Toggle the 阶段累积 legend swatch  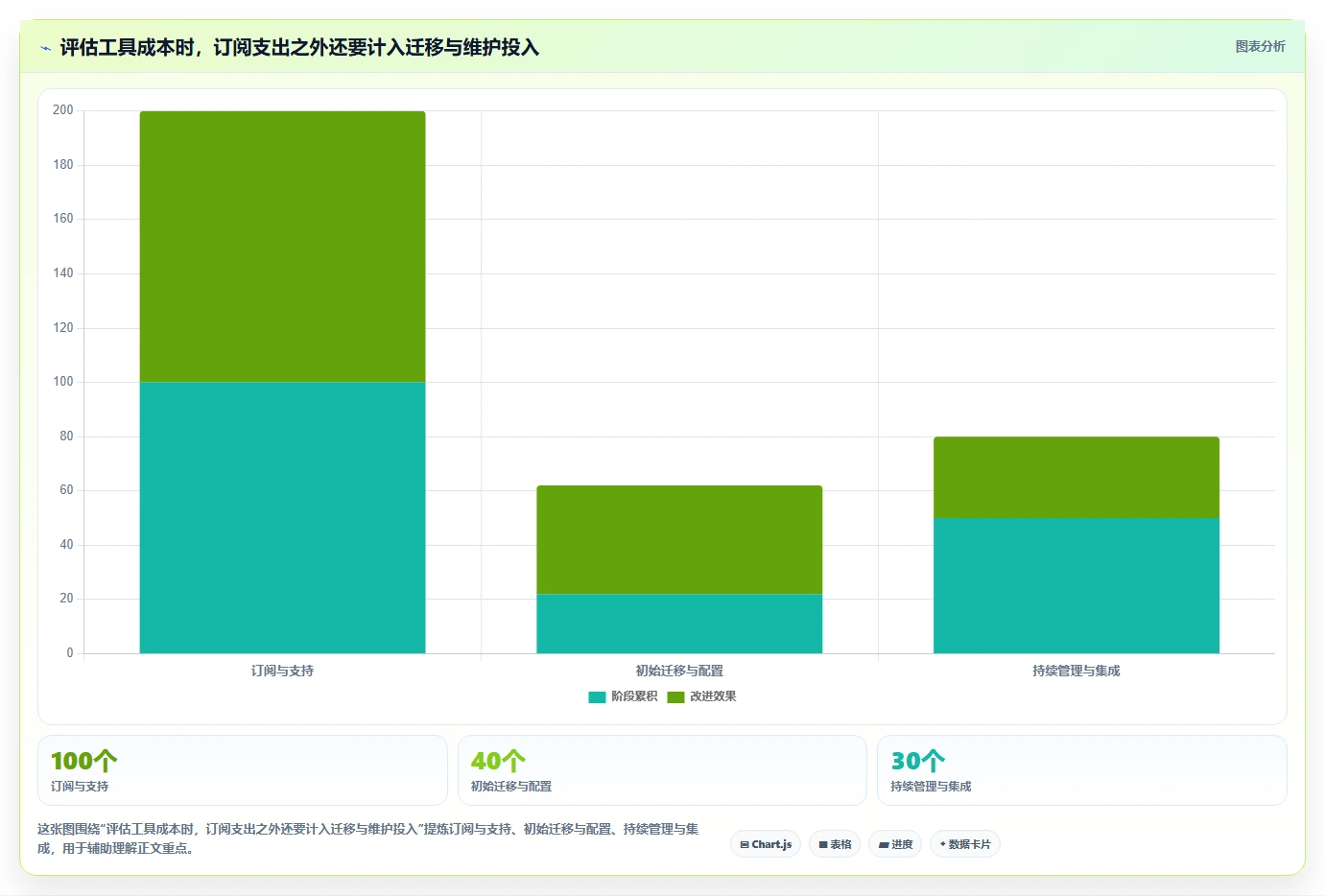point(597,696)
